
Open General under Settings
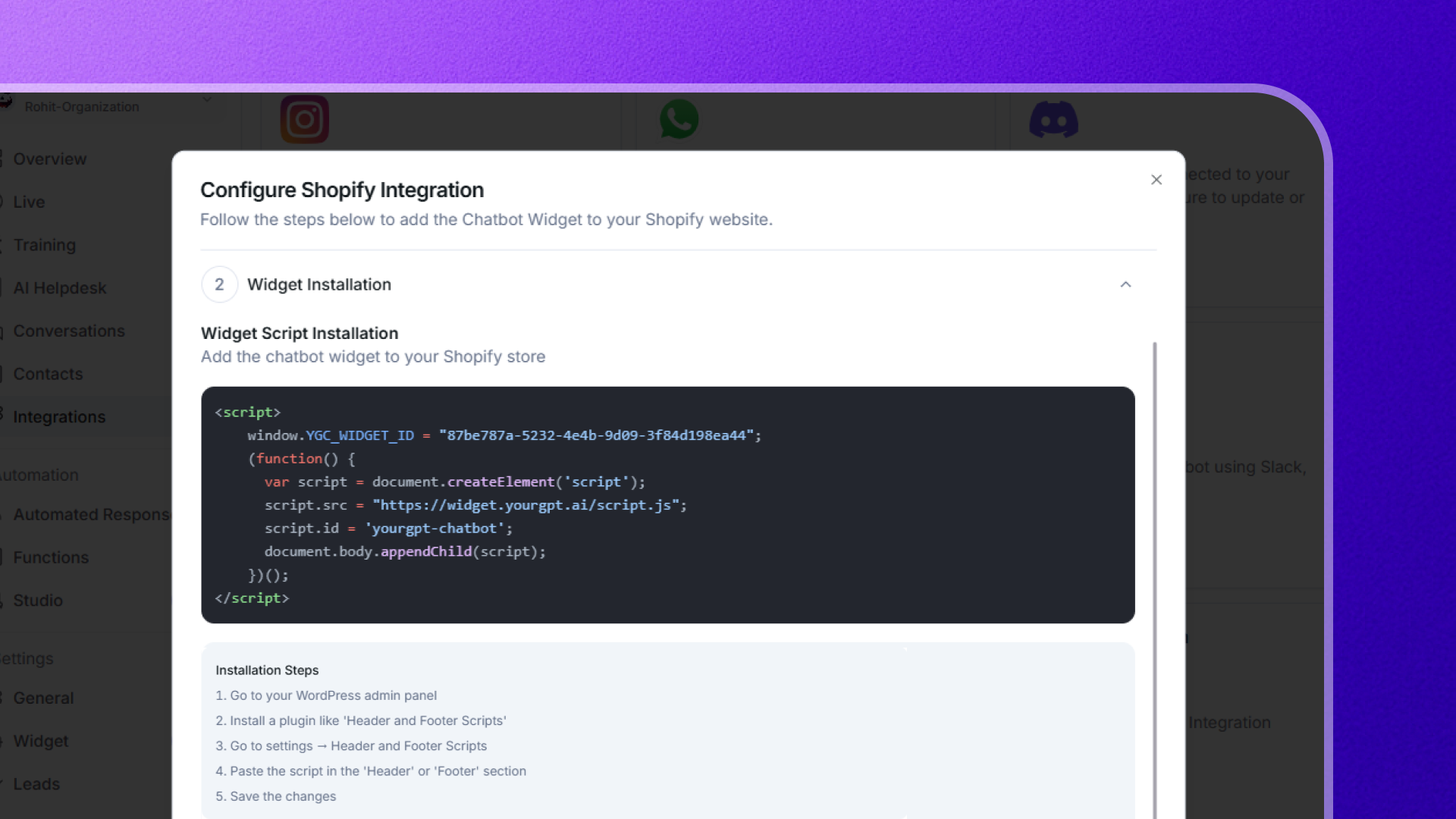43,698
